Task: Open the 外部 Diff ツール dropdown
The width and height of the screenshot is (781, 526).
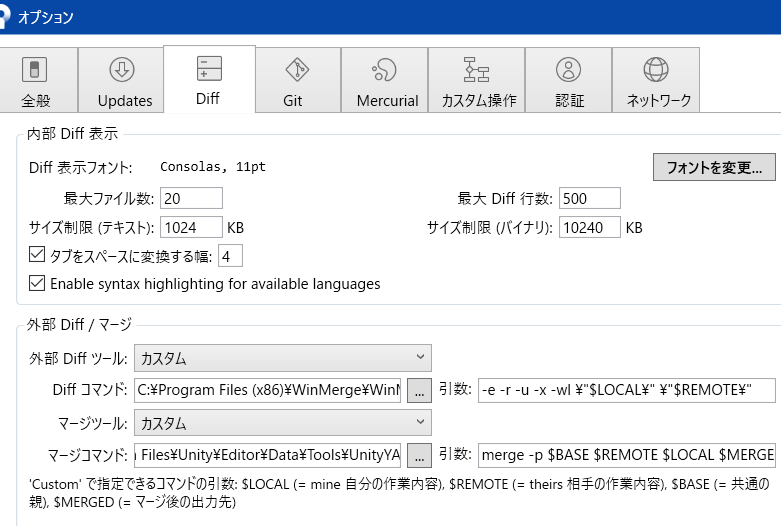Action: 282,358
